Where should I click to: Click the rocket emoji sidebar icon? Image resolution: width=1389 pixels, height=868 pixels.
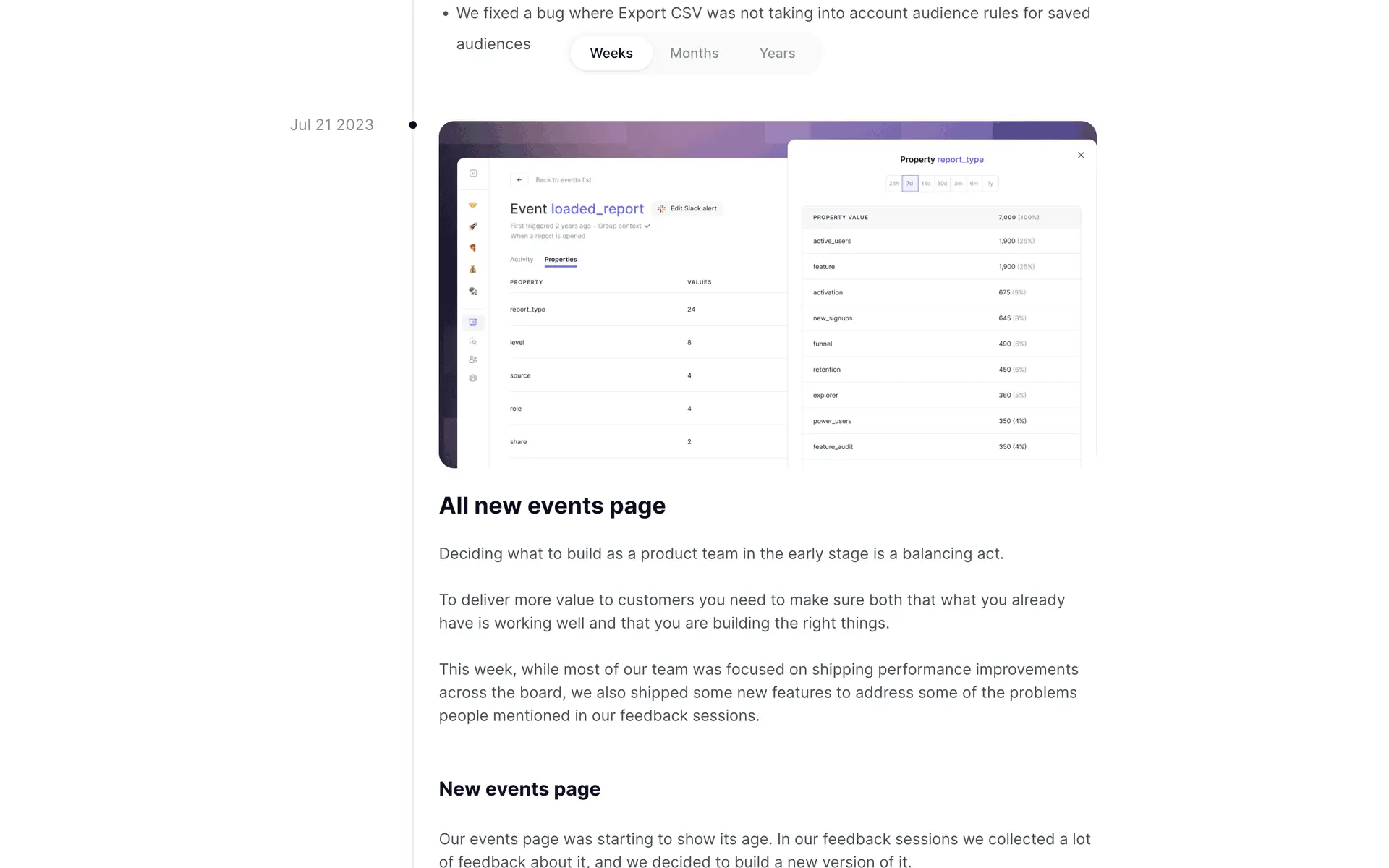pos(472,226)
